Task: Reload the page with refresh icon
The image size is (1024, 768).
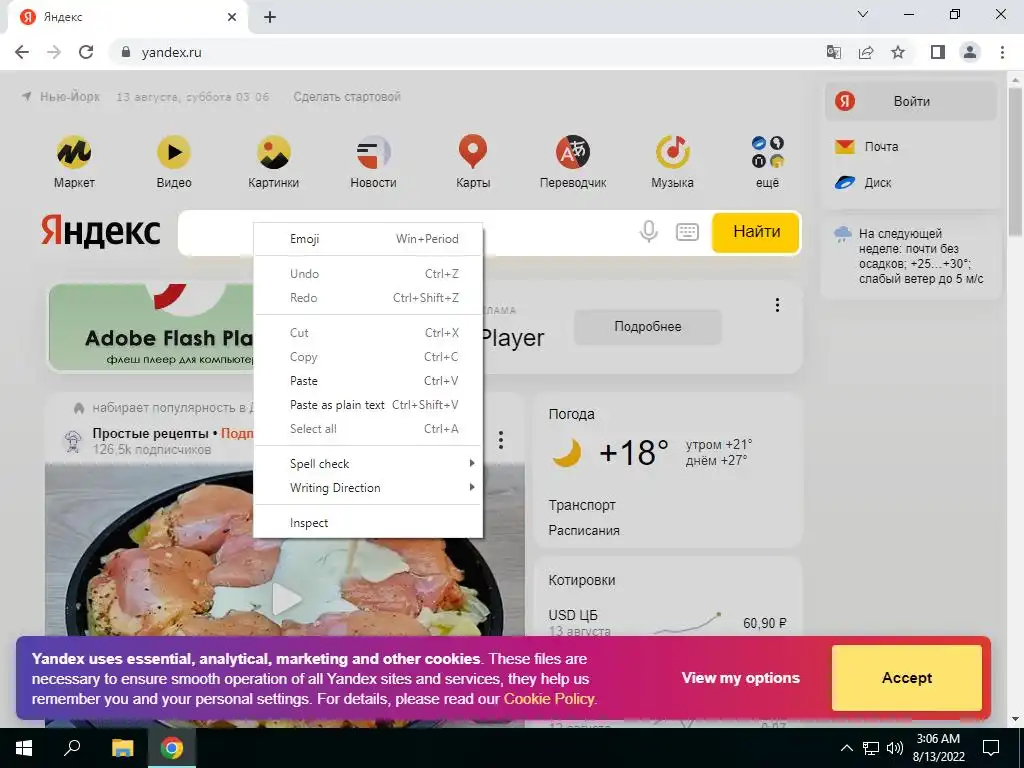Action: [x=86, y=52]
